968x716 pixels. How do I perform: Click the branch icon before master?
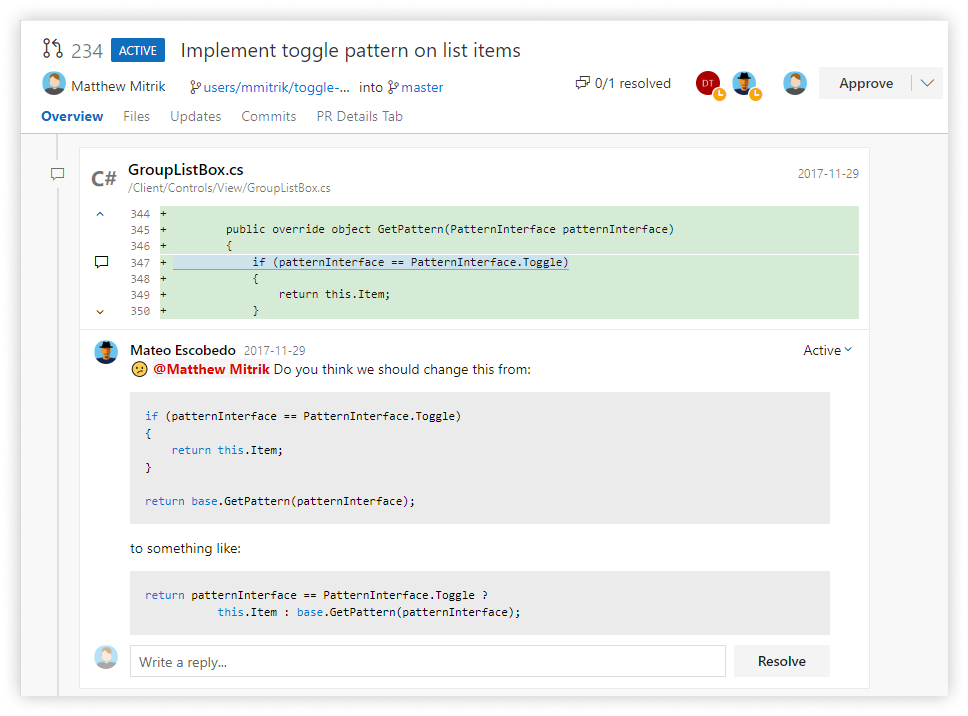(393, 87)
